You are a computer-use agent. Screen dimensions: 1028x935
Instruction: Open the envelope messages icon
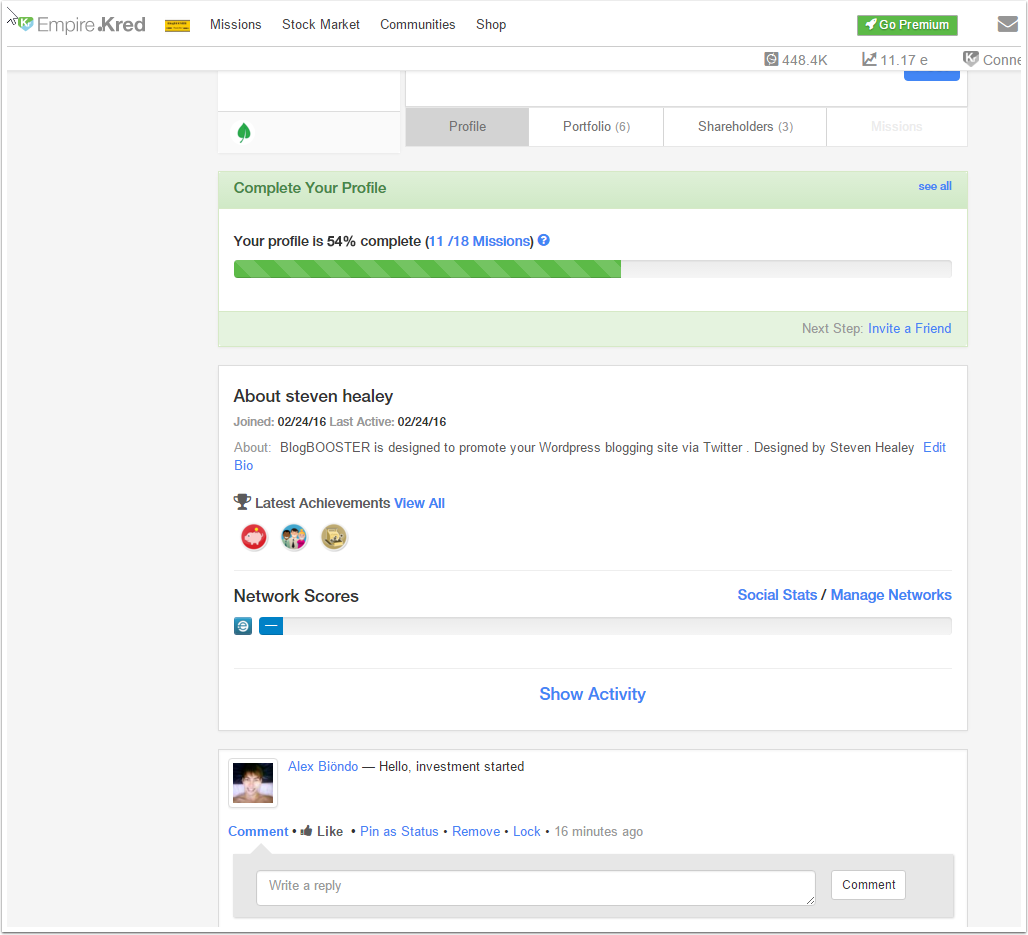(x=1007, y=25)
